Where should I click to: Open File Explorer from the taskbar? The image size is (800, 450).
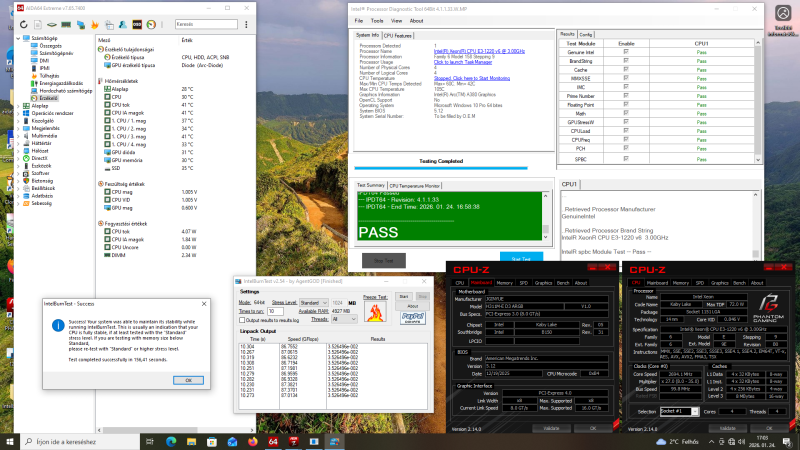tap(191, 442)
